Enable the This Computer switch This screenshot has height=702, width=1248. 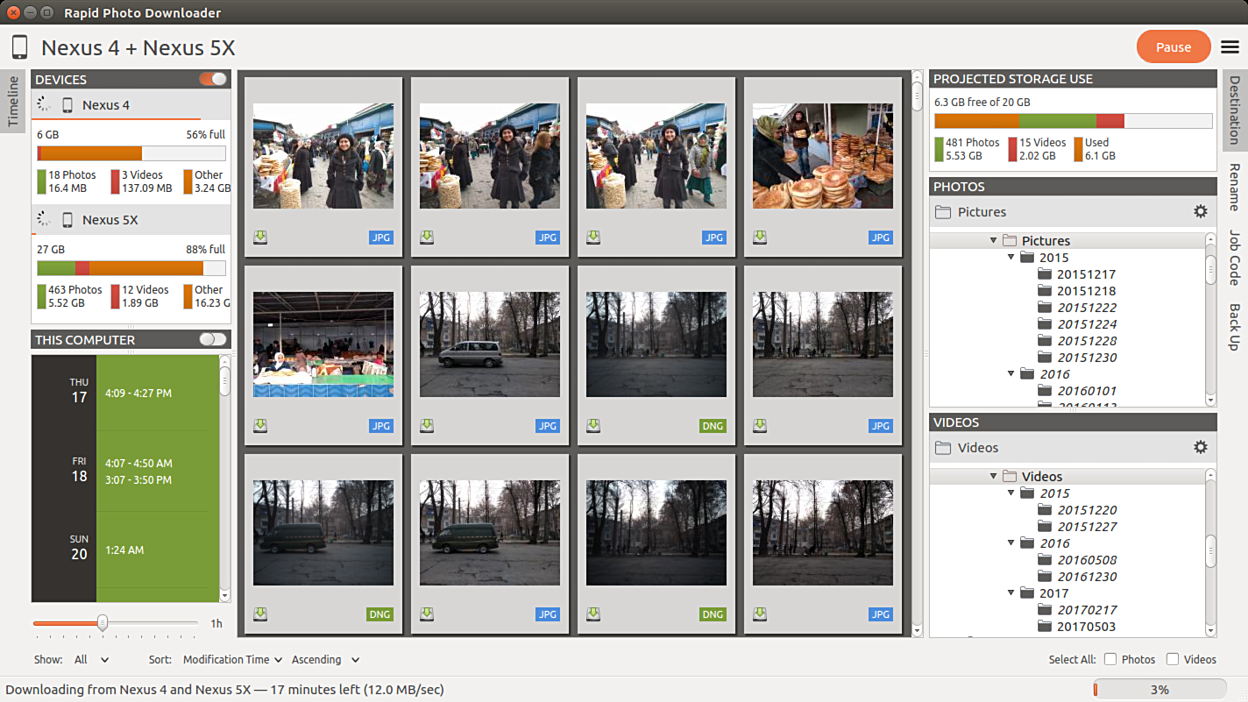(x=213, y=339)
